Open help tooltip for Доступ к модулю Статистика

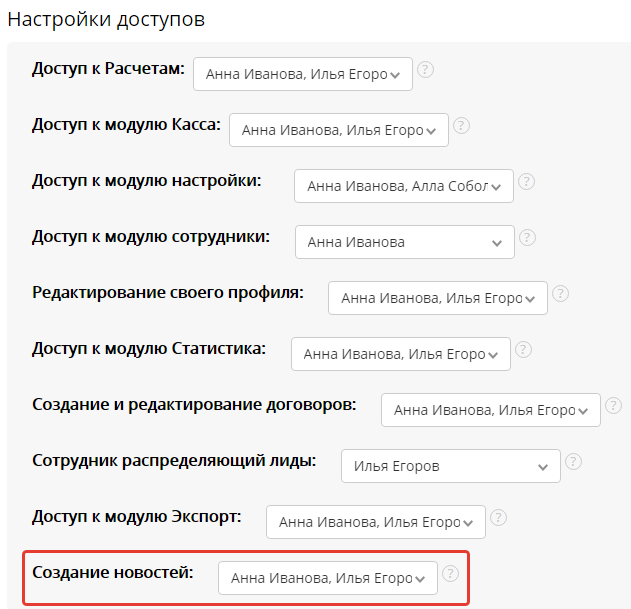click(x=523, y=350)
